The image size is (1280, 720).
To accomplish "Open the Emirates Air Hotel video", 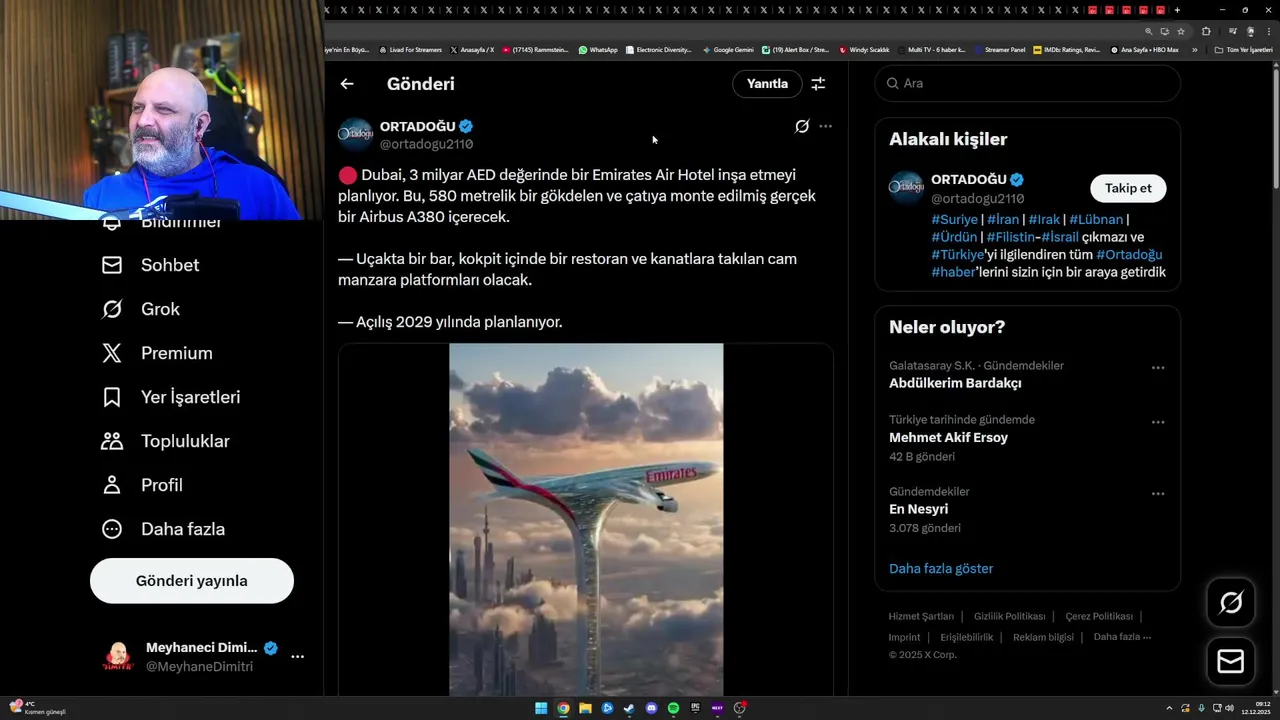I will [586, 520].
